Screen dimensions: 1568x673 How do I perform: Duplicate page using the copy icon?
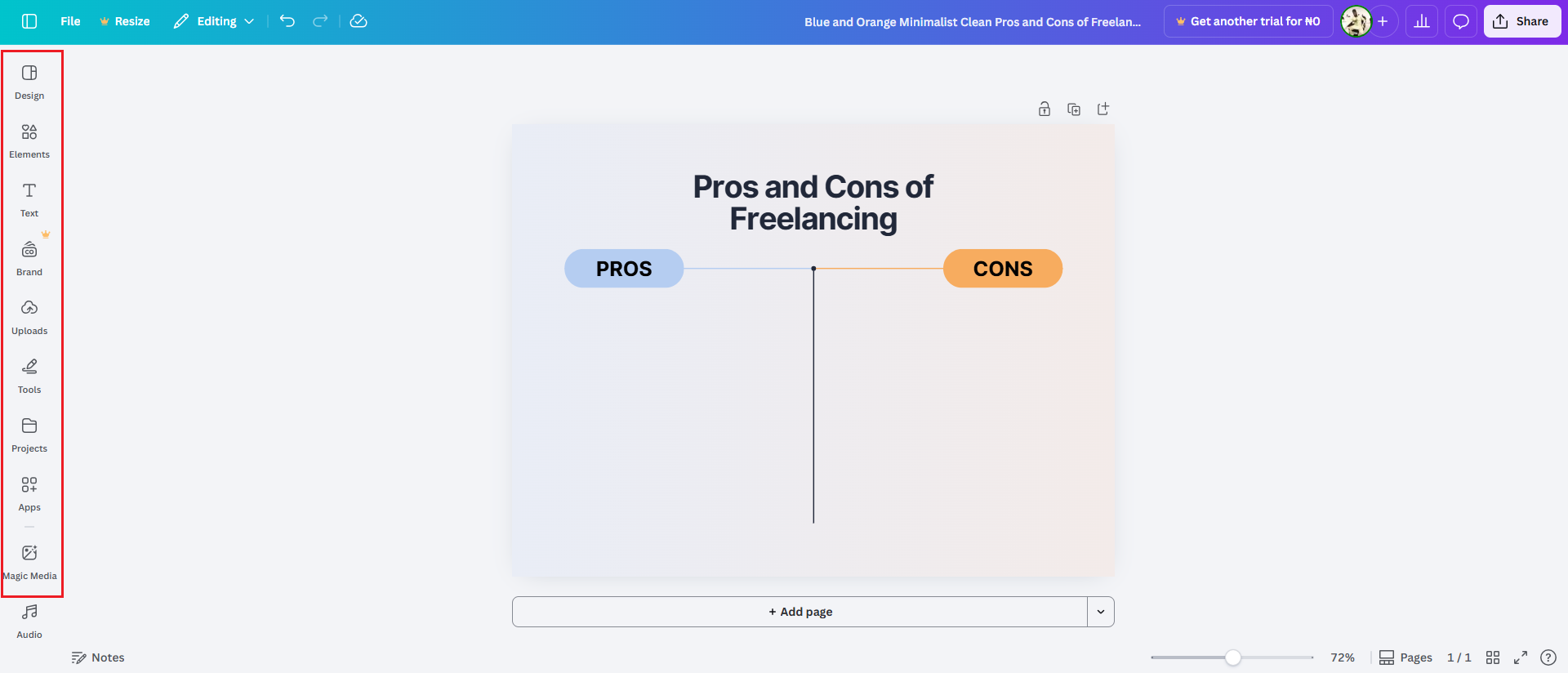(x=1074, y=109)
